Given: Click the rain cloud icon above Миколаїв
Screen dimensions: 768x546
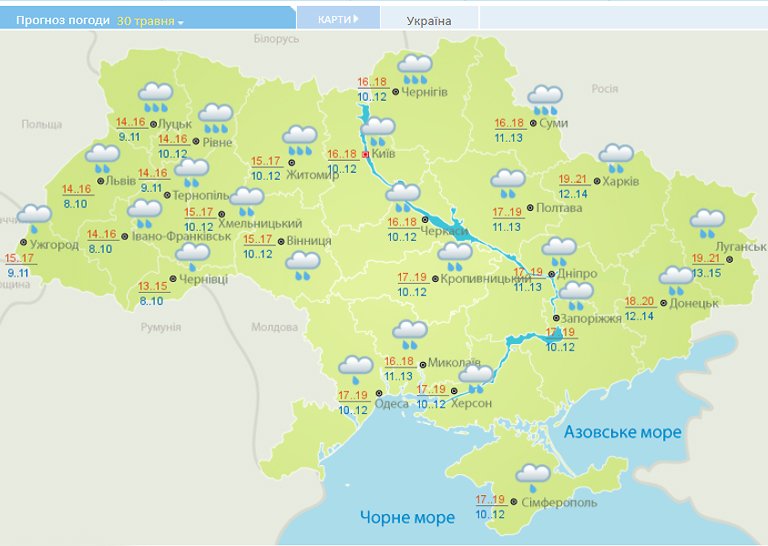Looking at the screenshot, I should [x=410, y=334].
